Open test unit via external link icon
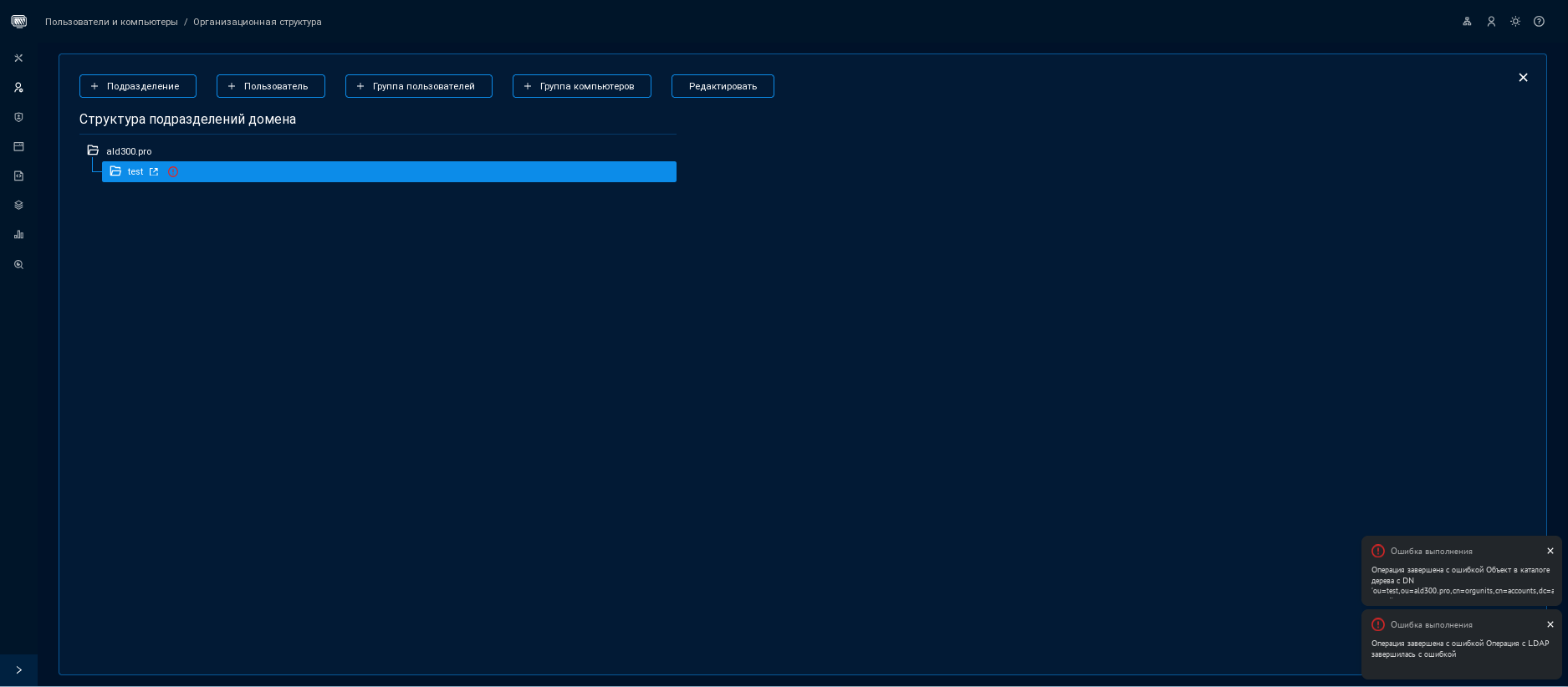The width and height of the screenshot is (1568, 687). click(154, 172)
